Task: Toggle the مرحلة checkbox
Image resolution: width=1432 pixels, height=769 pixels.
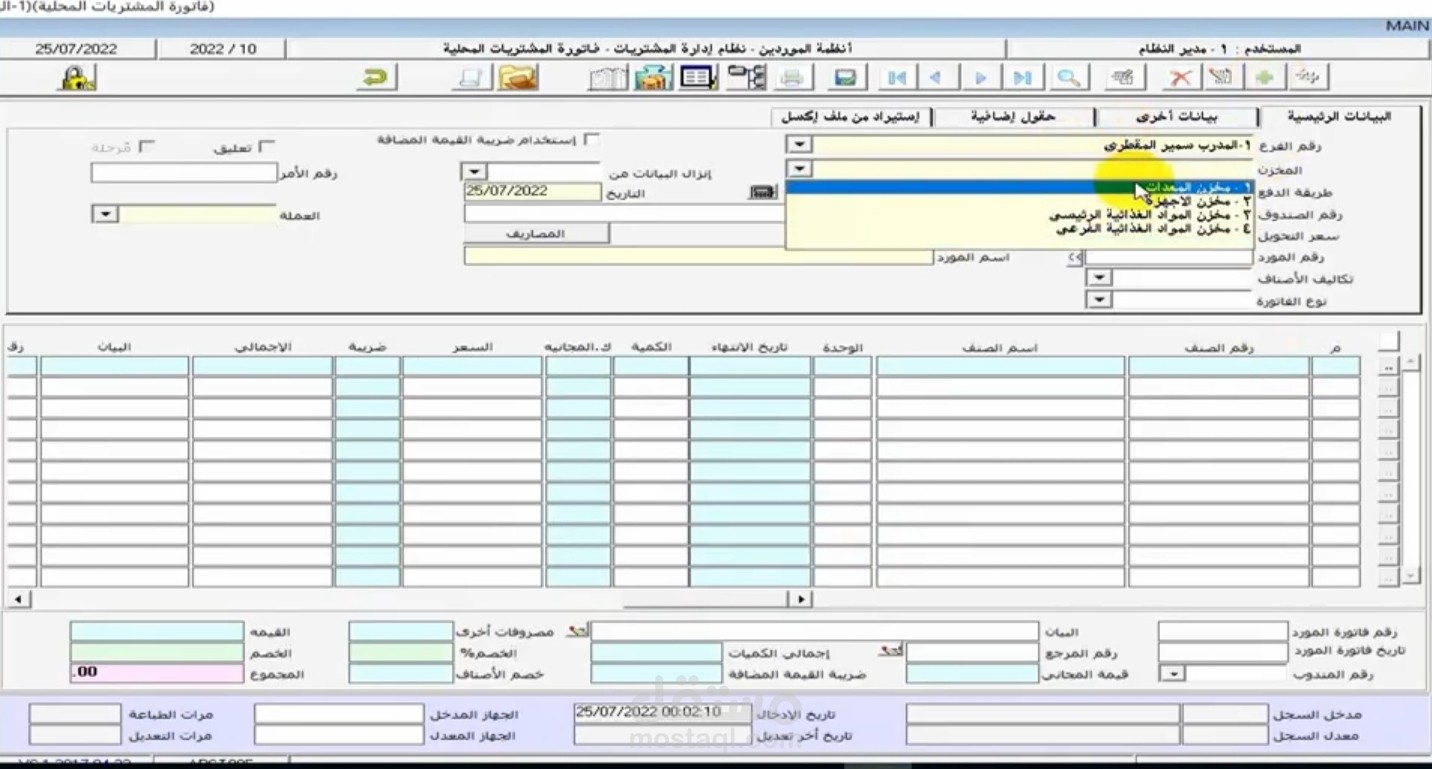Action: [146, 147]
